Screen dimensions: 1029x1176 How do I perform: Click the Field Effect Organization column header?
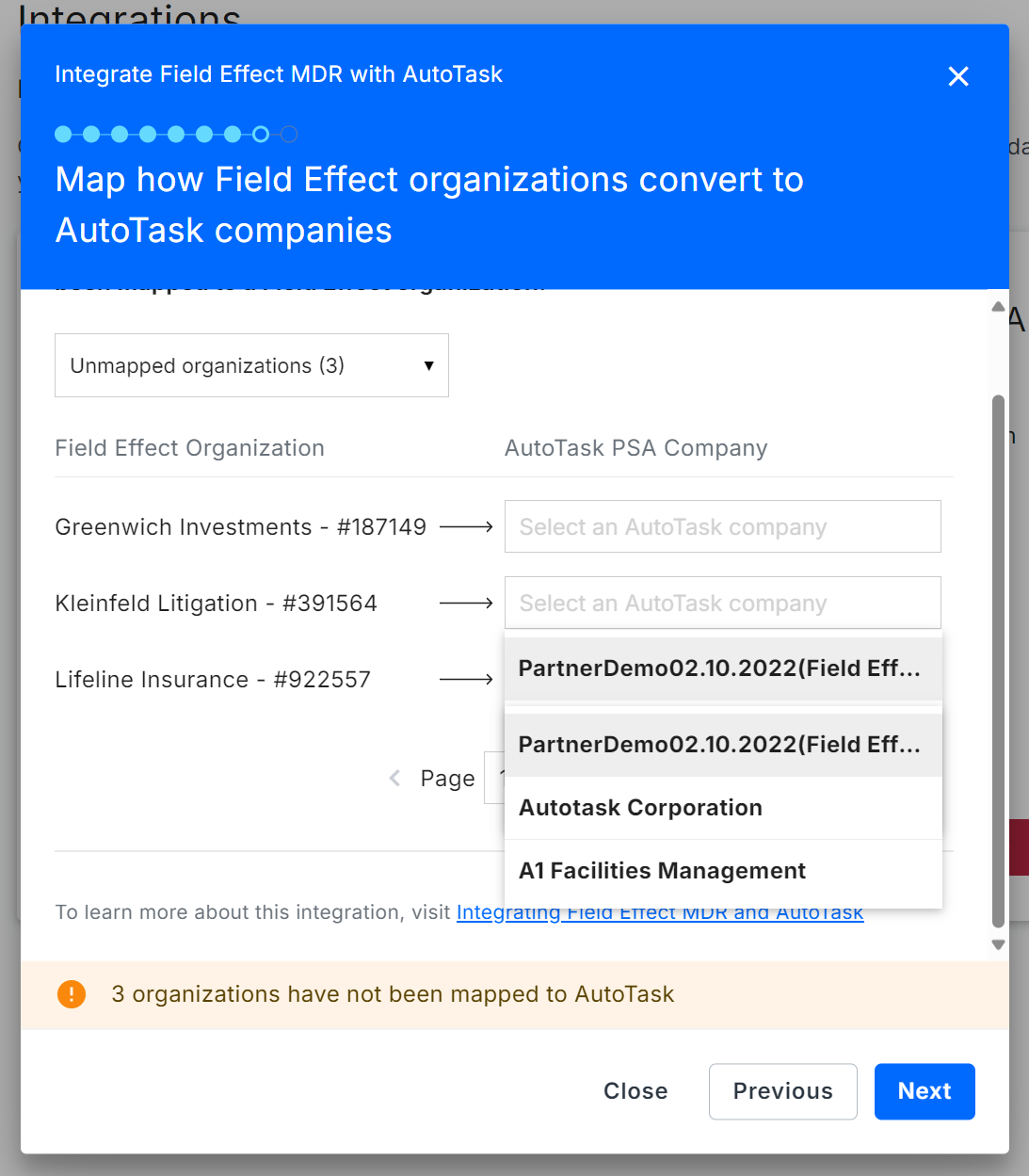(x=189, y=448)
